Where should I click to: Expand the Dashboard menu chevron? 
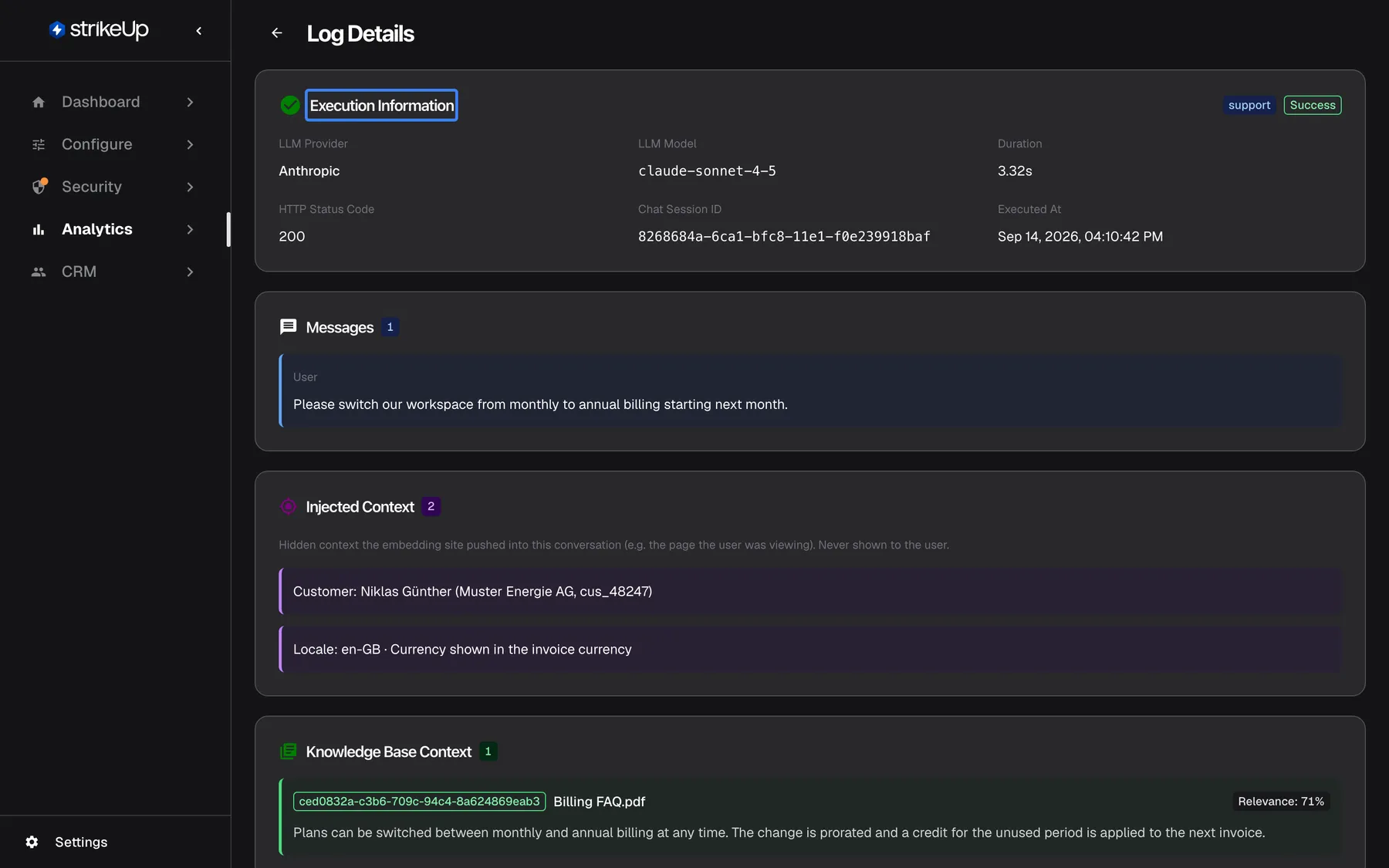pyautogui.click(x=190, y=102)
